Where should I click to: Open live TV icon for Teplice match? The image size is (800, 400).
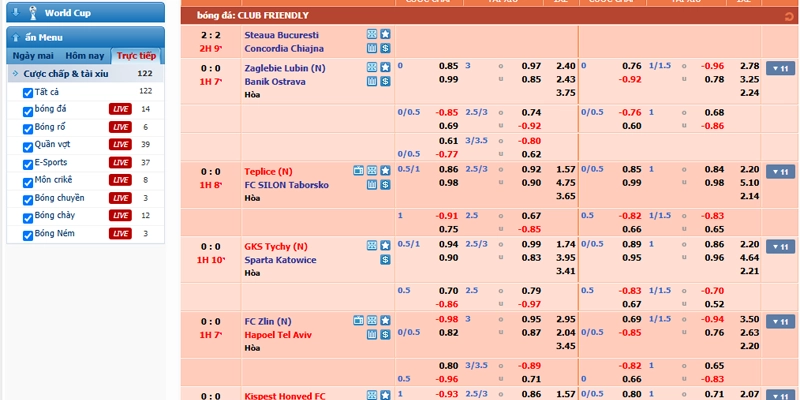coord(359,171)
